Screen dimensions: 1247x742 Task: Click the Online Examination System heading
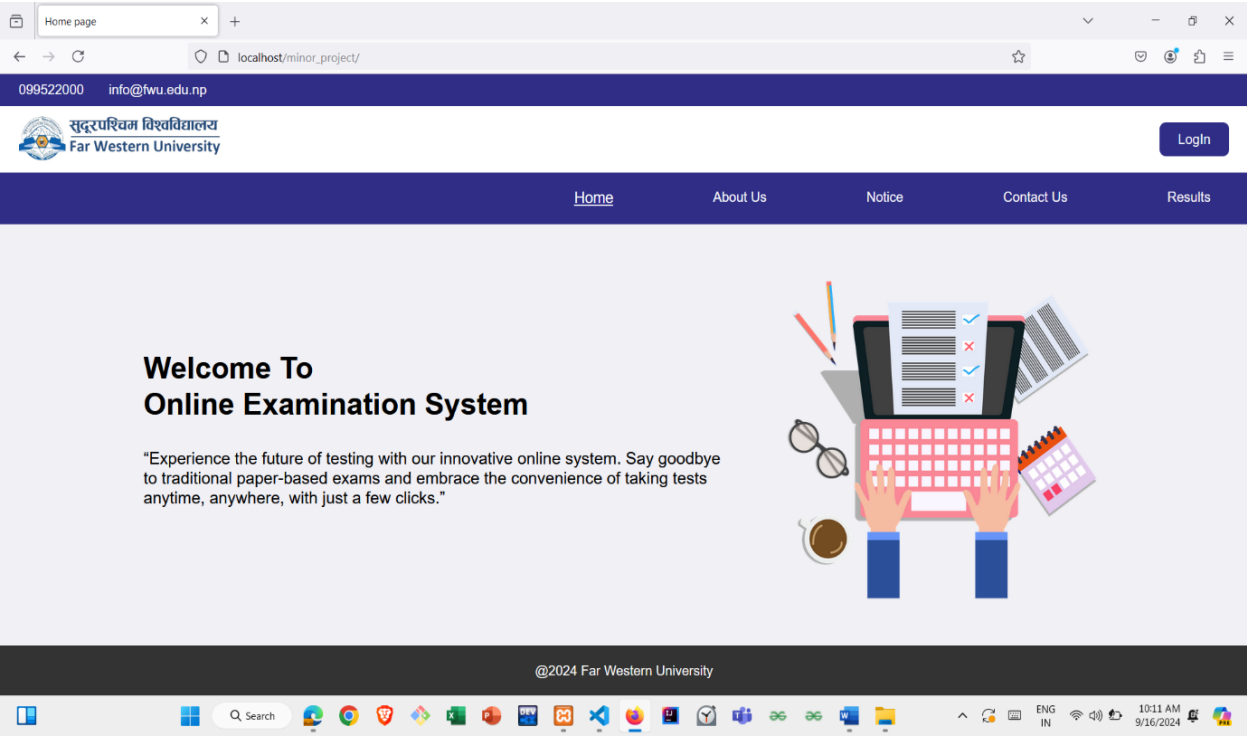pos(335,404)
